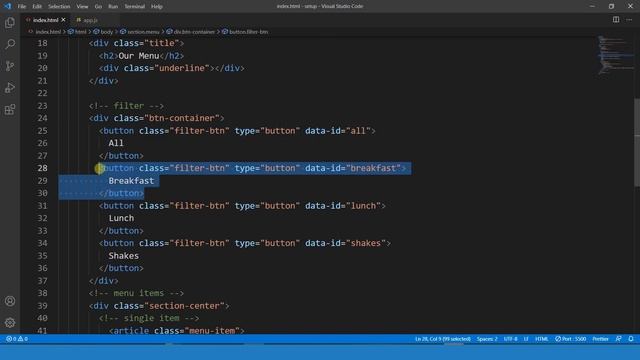
Task: Click Port : 5500 Live Server entry
Action: 570,339
